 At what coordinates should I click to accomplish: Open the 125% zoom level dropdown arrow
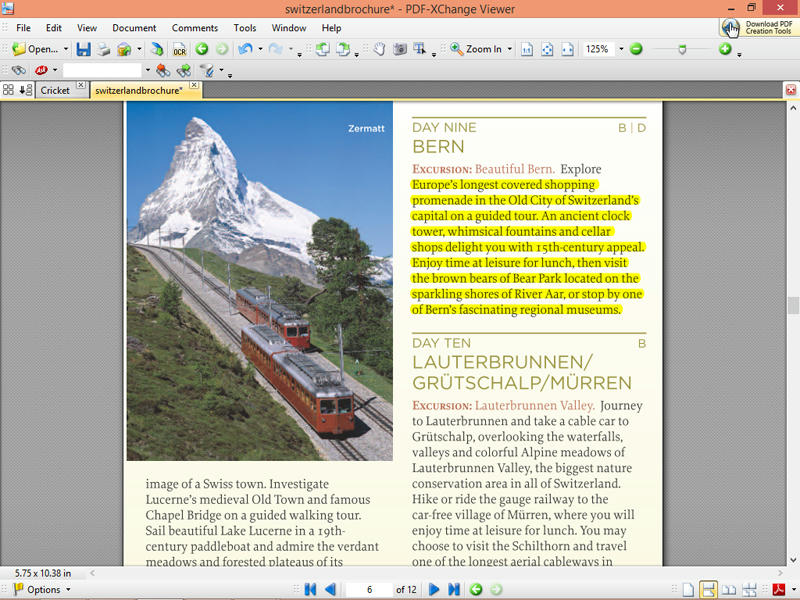tap(621, 49)
